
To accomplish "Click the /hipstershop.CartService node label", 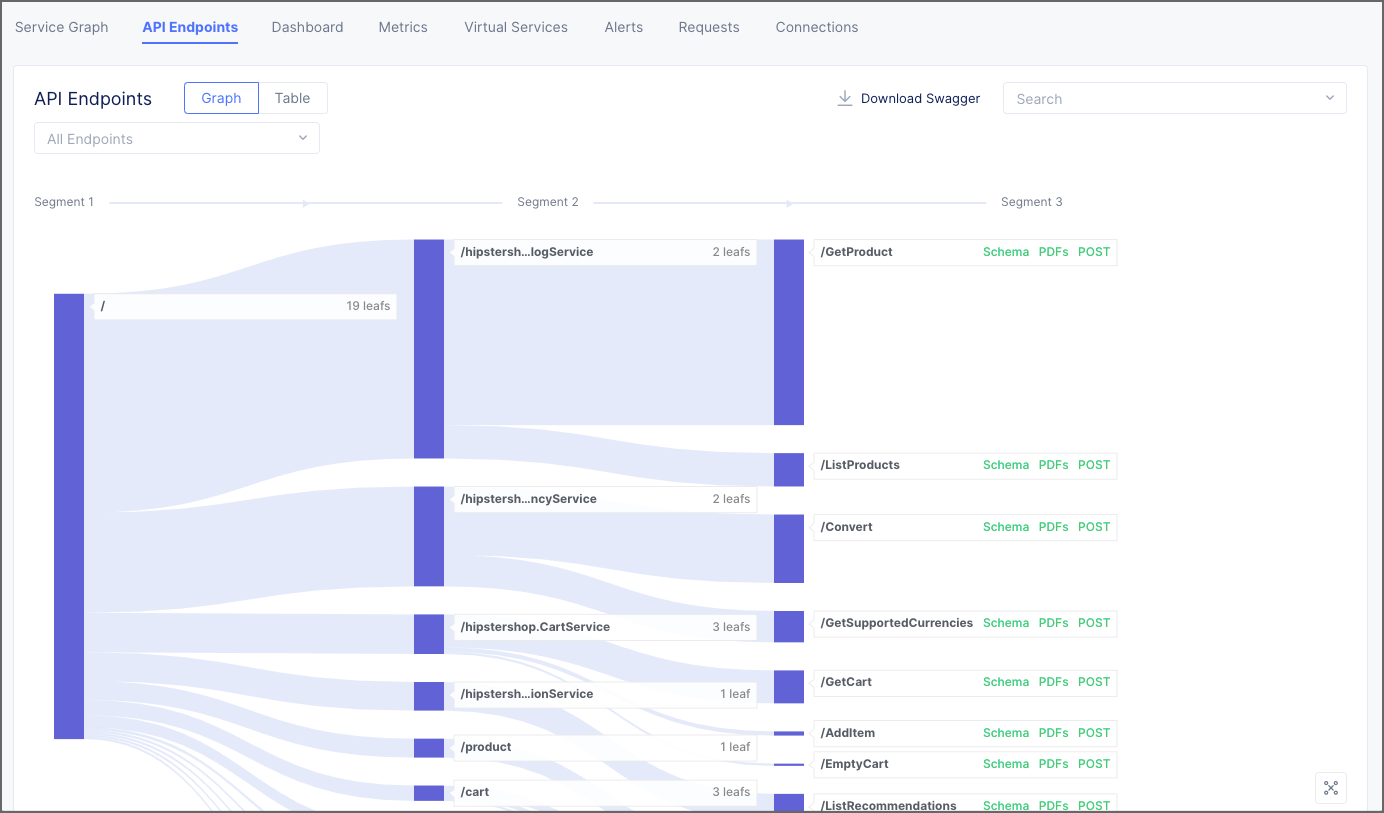I will click(x=535, y=627).
